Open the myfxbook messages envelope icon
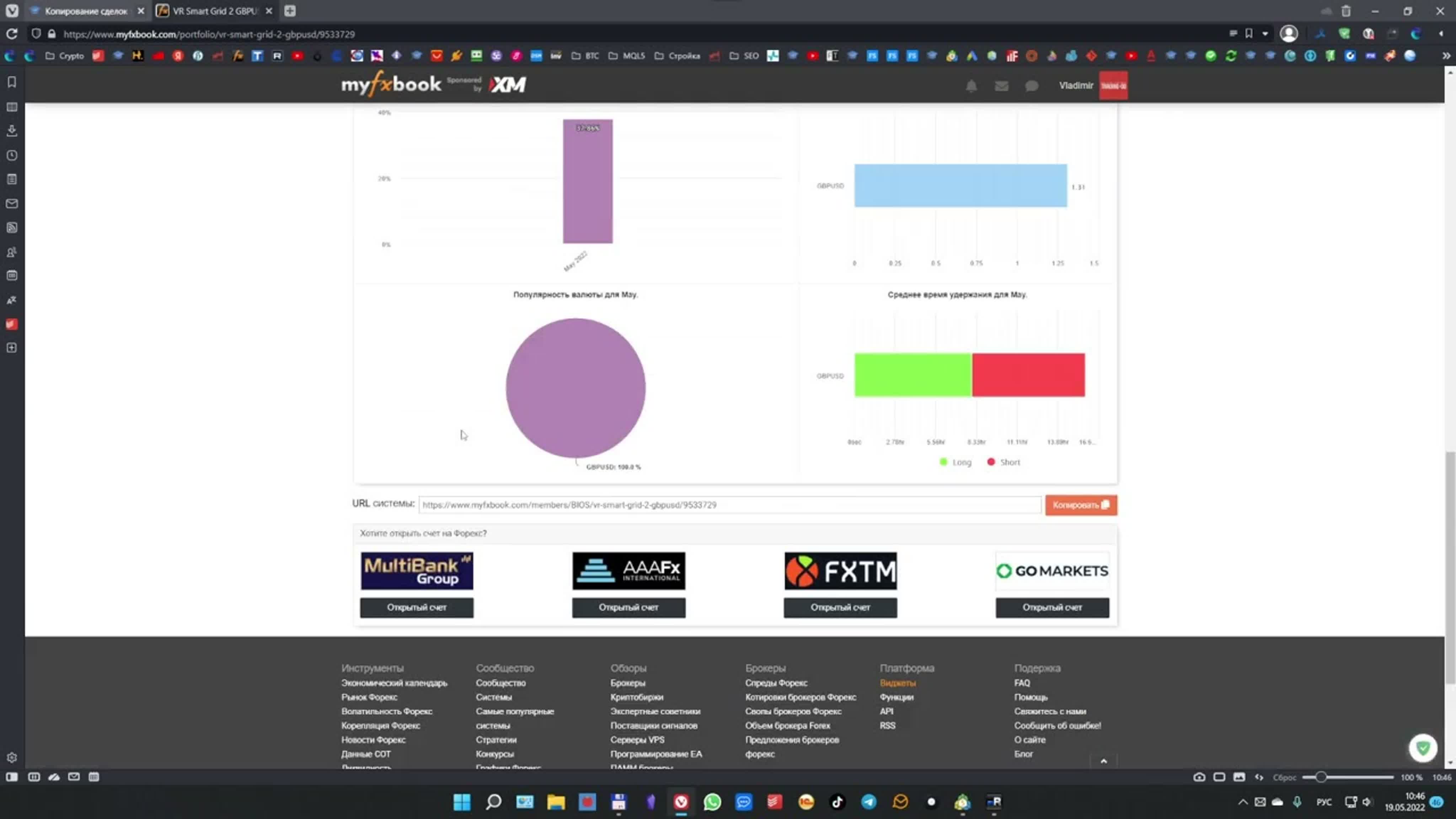This screenshot has height=819, width=1456. point(1001,86)
